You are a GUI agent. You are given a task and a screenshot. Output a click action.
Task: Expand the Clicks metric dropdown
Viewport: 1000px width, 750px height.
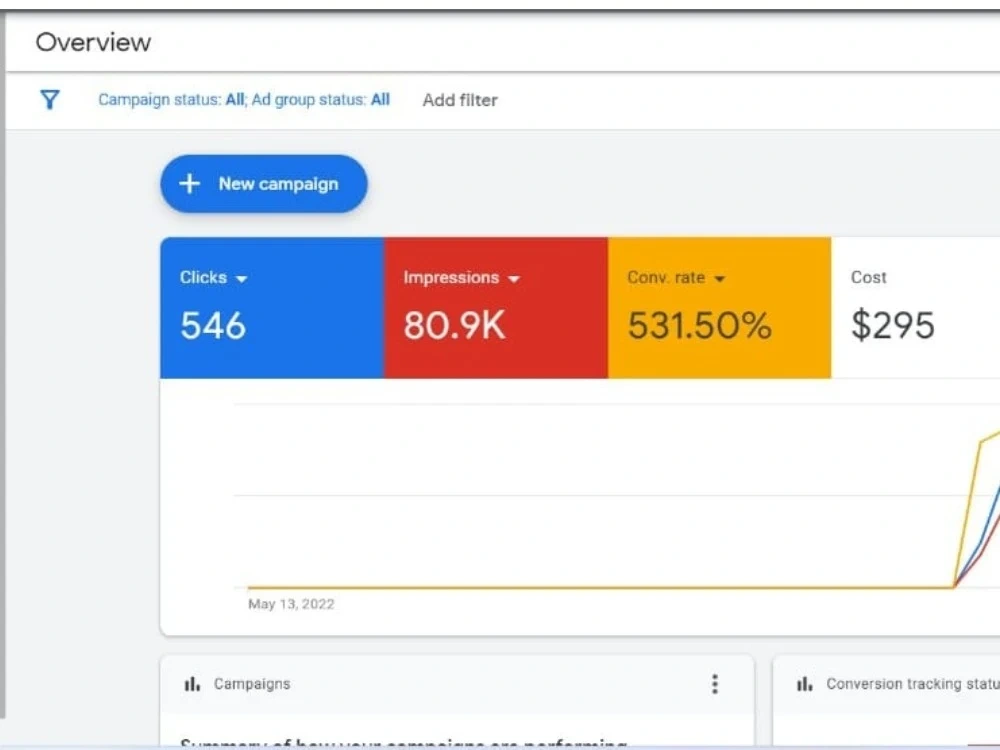[x=241, y=279]
